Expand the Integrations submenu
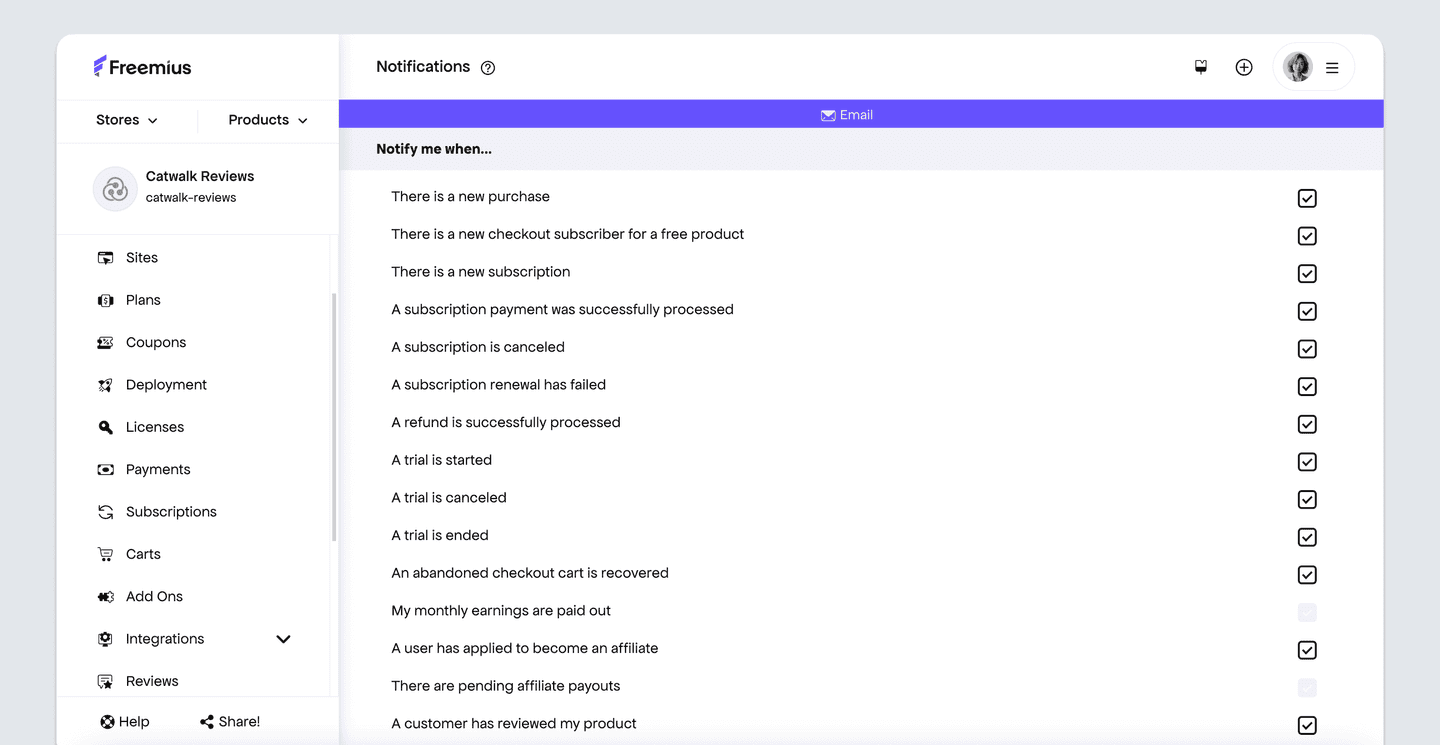 (283, 638)
